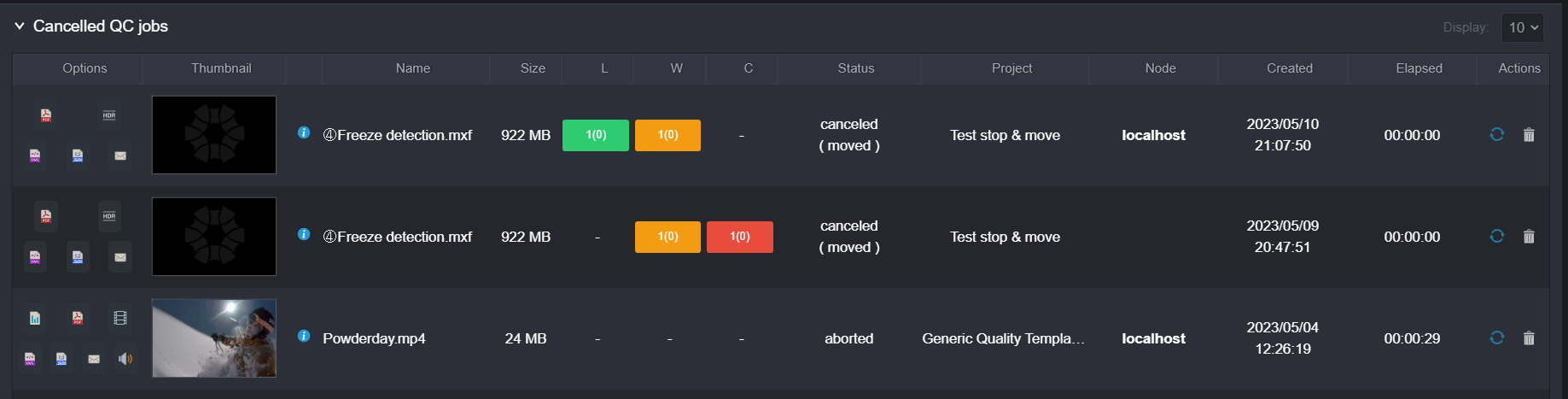Screen dimensions: 1568x399
Task: Email the report for the 2023/05/10 Freeze detection job
Action: 120,155
